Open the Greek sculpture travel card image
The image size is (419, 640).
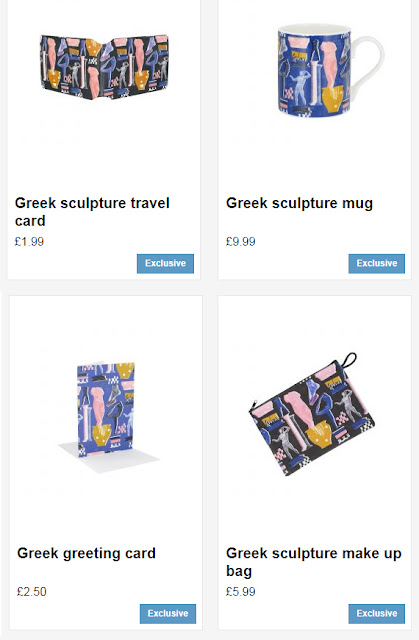(x=104, y=67)
